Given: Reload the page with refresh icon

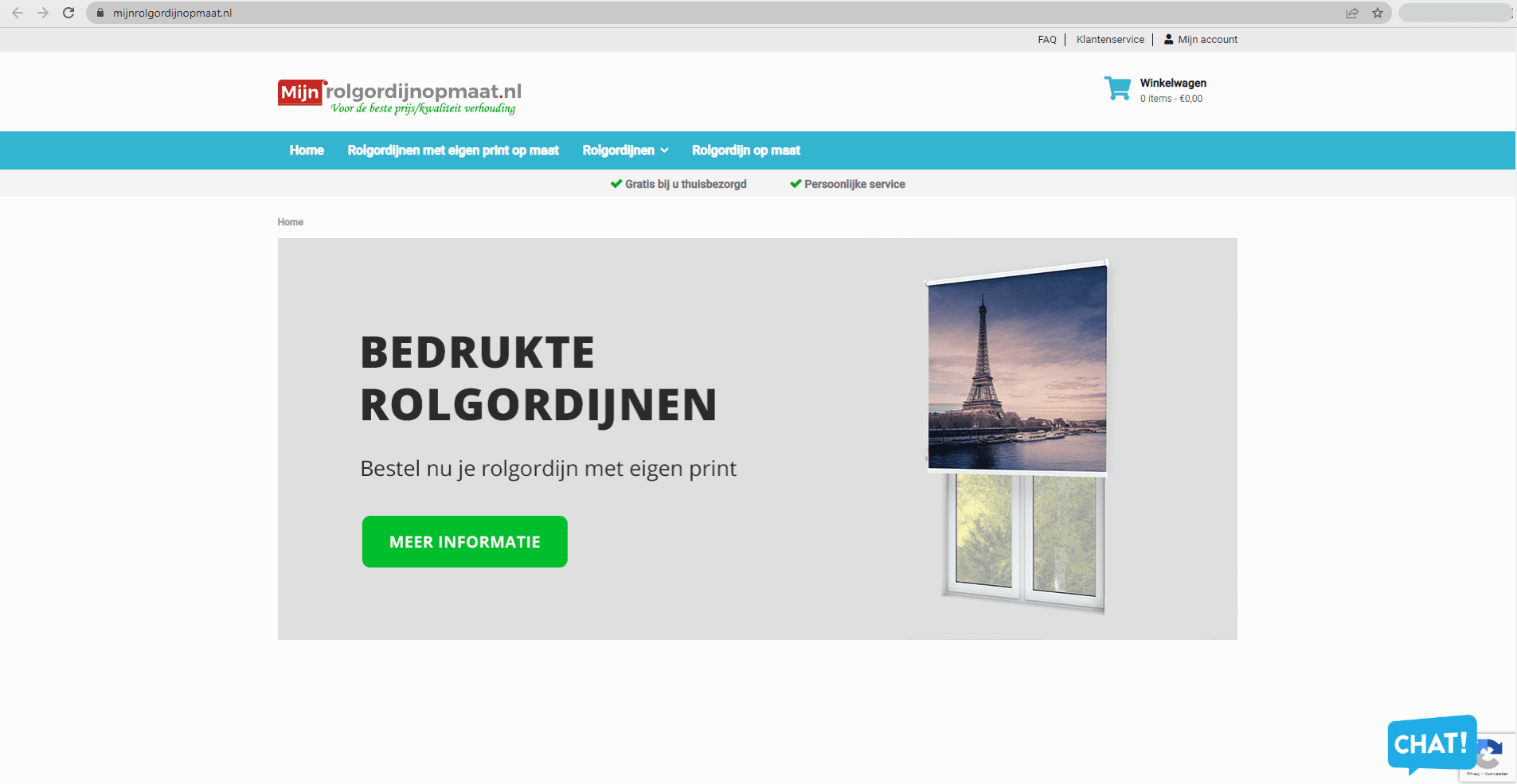Looking at the screenshot, I should click(x=68, y=13).
